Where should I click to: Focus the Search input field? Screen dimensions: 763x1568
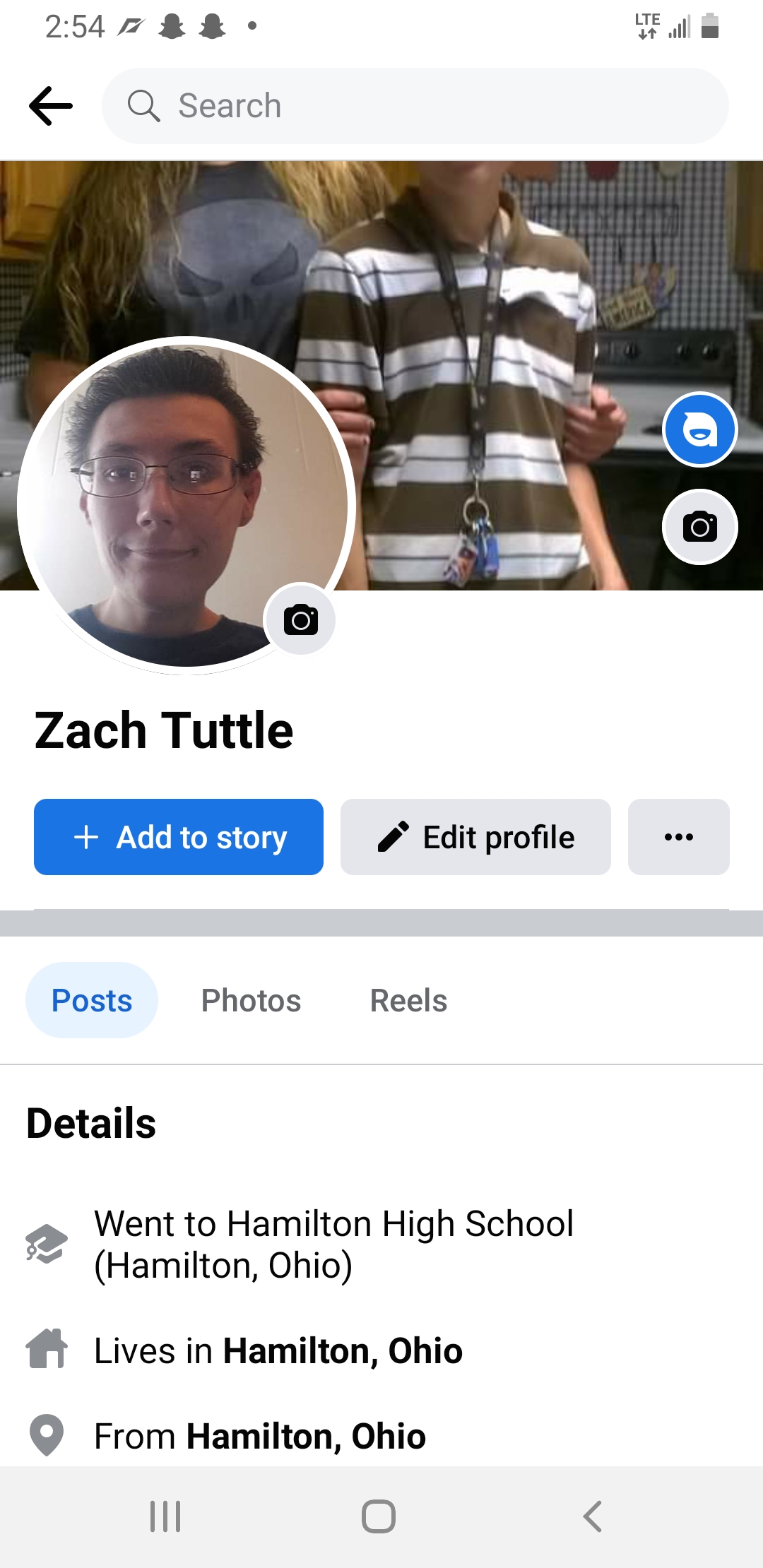tap(415, 106)
